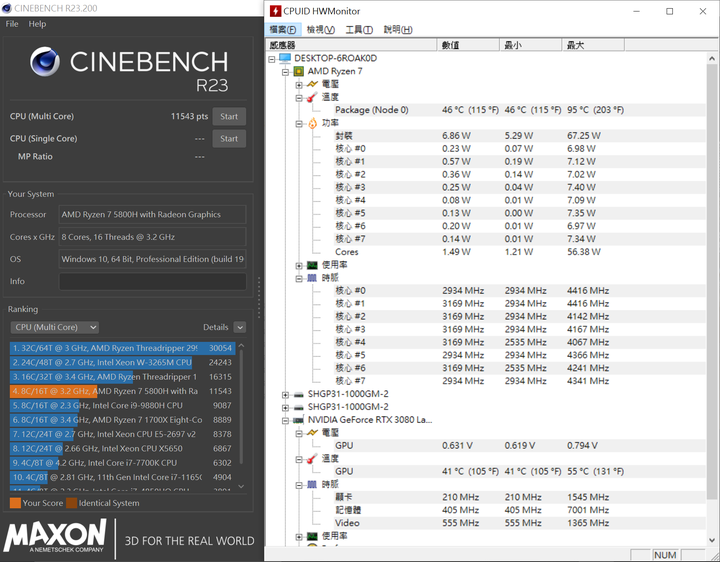The height and width of the screenshot is (562, 720).
Task: Click the 最大 column header
Action: coord(593,45)
